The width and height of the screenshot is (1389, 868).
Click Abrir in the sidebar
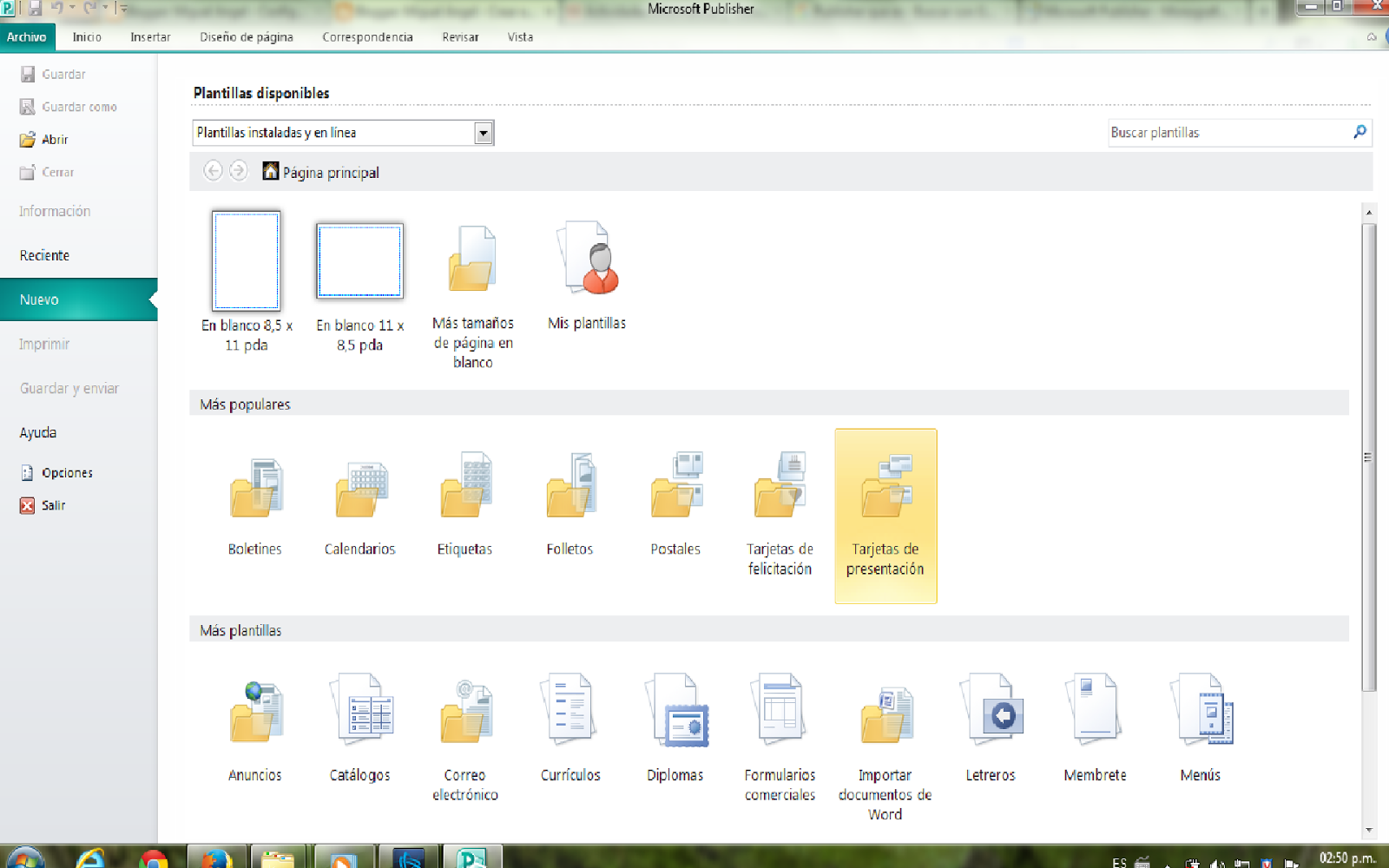pos(44,140)
